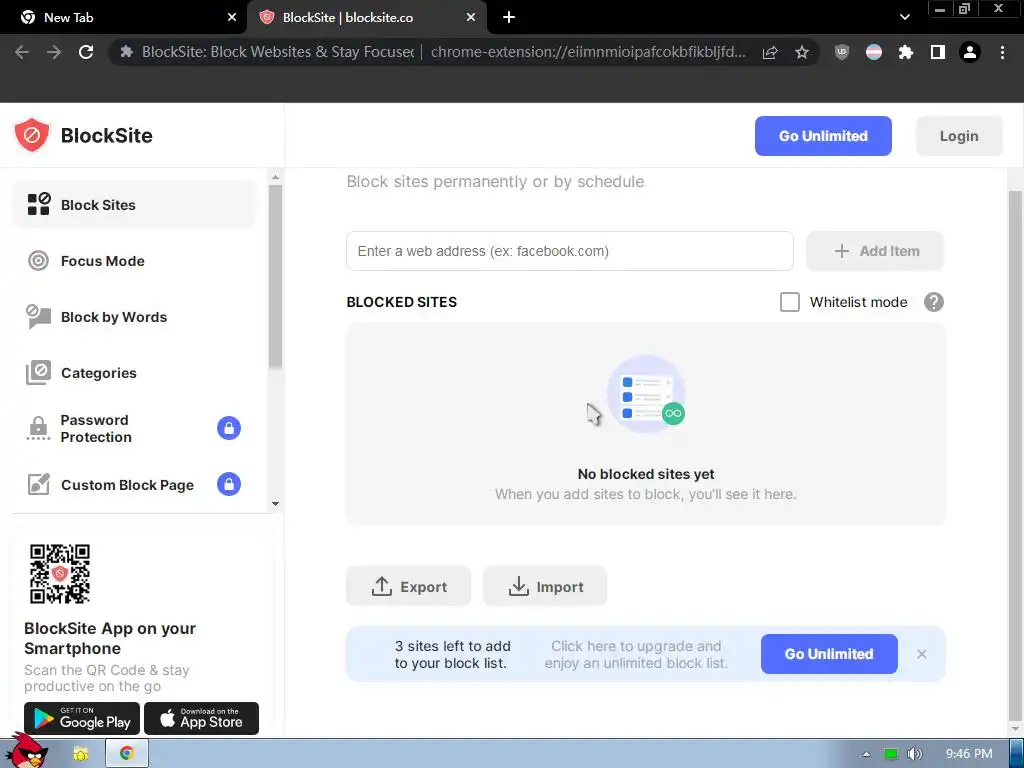Click the Add Item button
The height and width of the screenshot is (768, 1024).
(875, 251)
